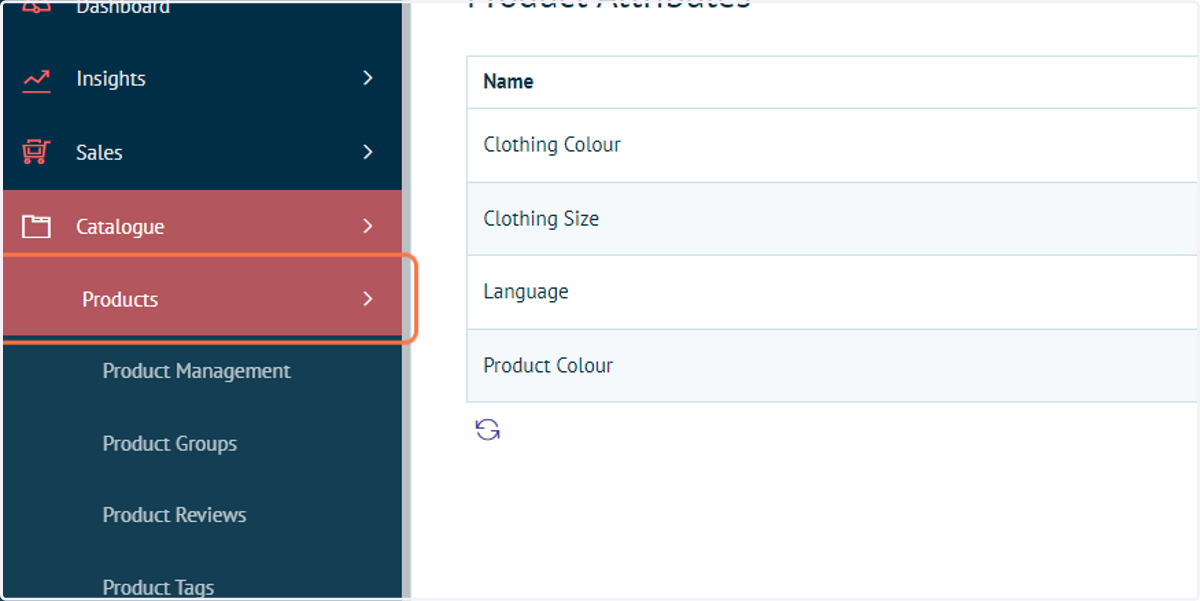
Task: Go to Product Reviews
Action: point(174,515)
